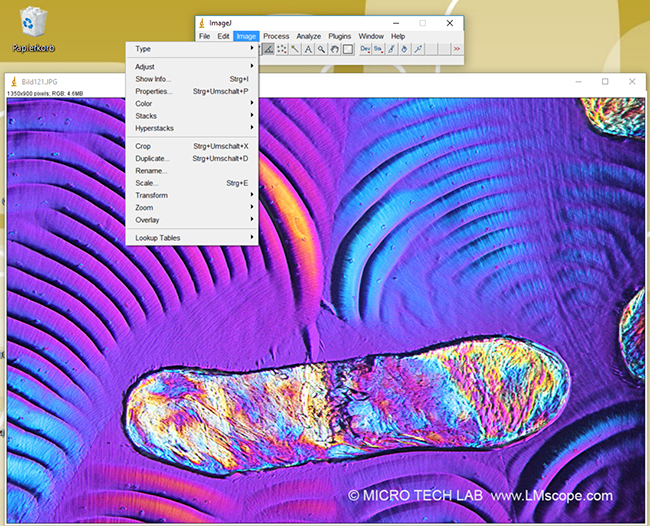Select the Wand tracing tool
The width and height of the screenshot is (650, 526).
[x=295, y=49]
